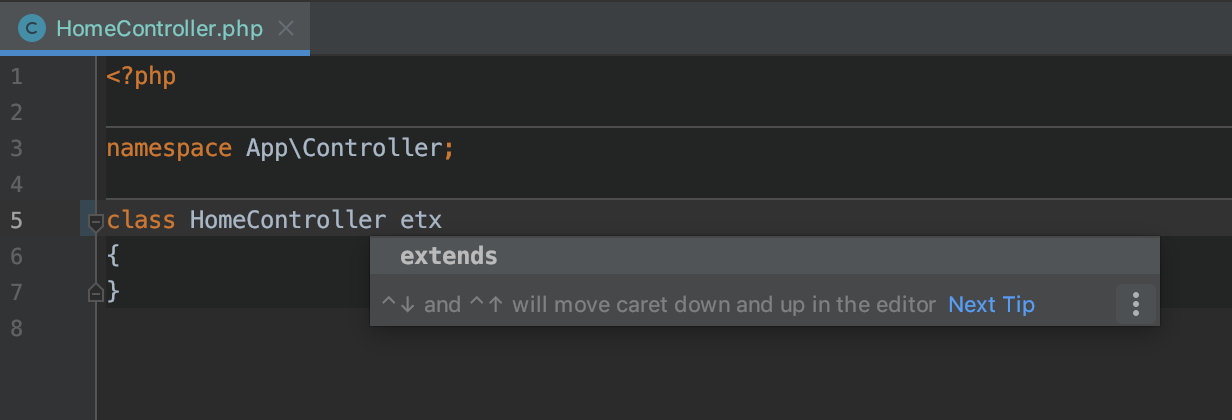Click the opening curly brace on line 6

[x=113, y=256]
